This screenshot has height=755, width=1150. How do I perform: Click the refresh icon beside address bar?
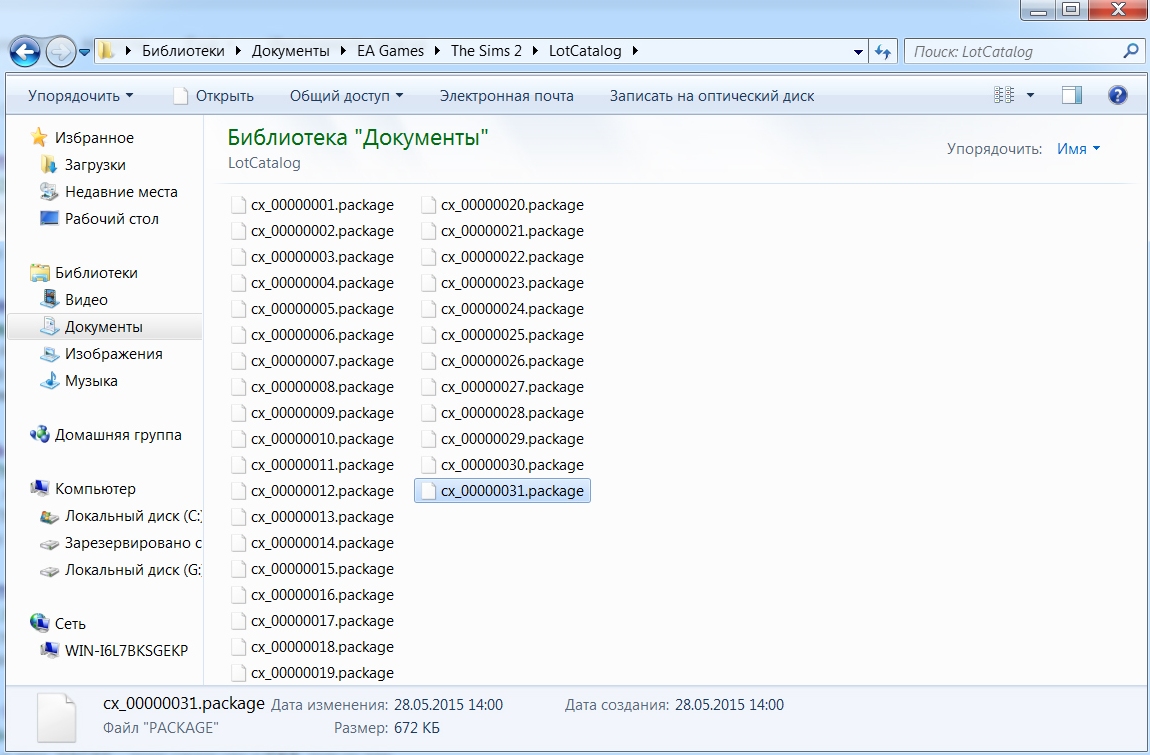coord(883,51)
